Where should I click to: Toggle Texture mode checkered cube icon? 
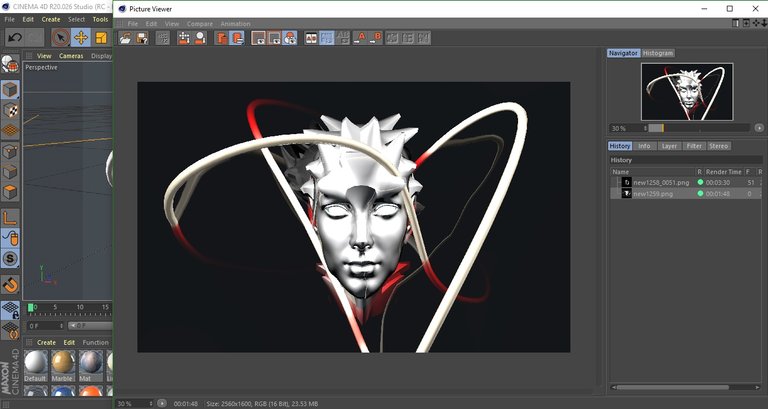coord(10,110)
